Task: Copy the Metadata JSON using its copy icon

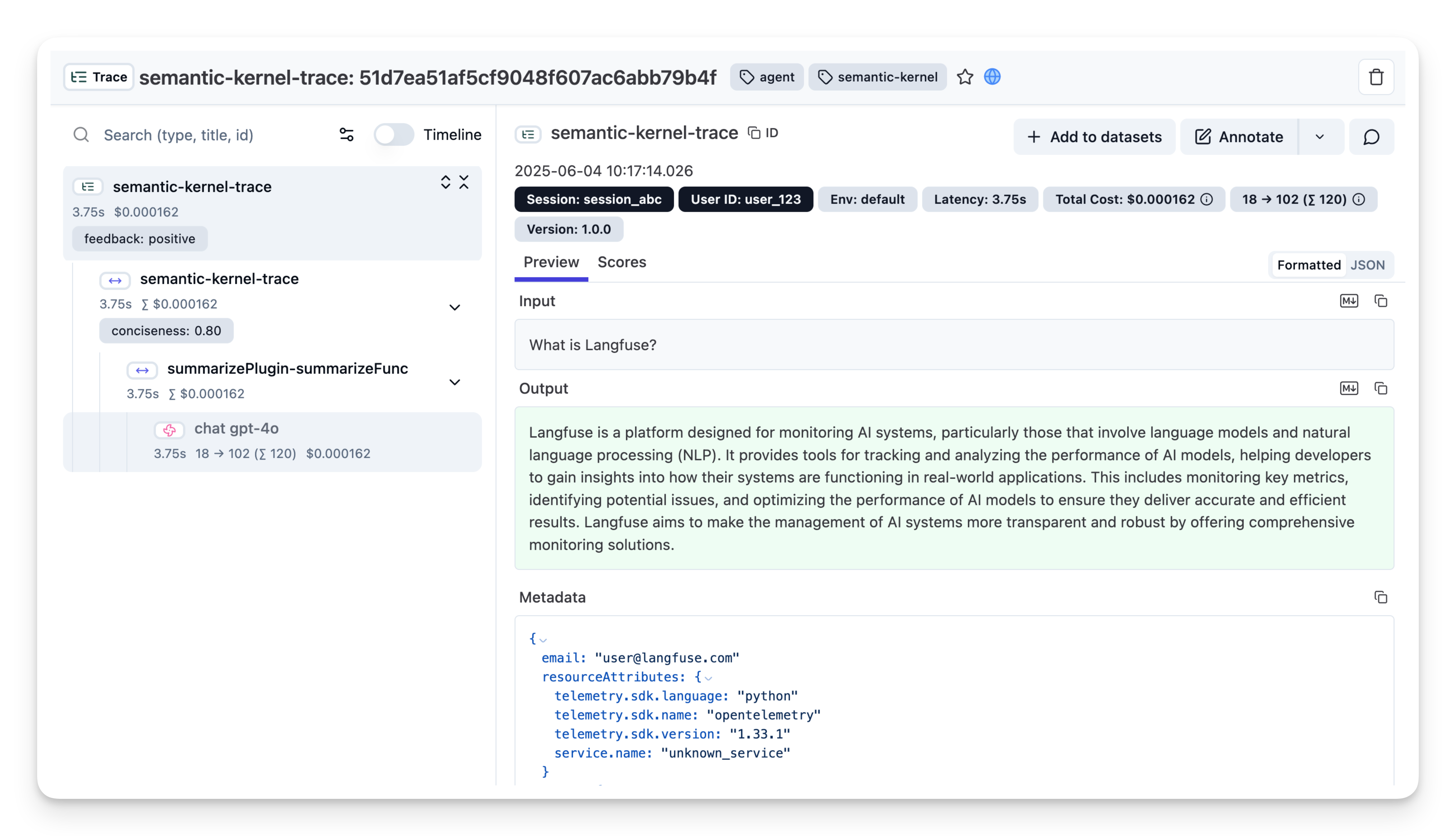Action: coord(1380,597)
